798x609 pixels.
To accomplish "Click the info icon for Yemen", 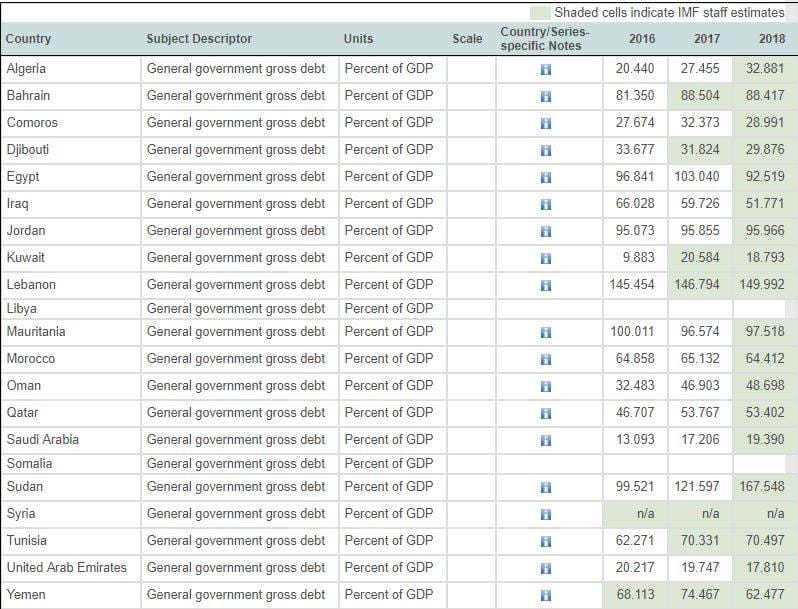I will pyautogui.click(x=546, y=596).
